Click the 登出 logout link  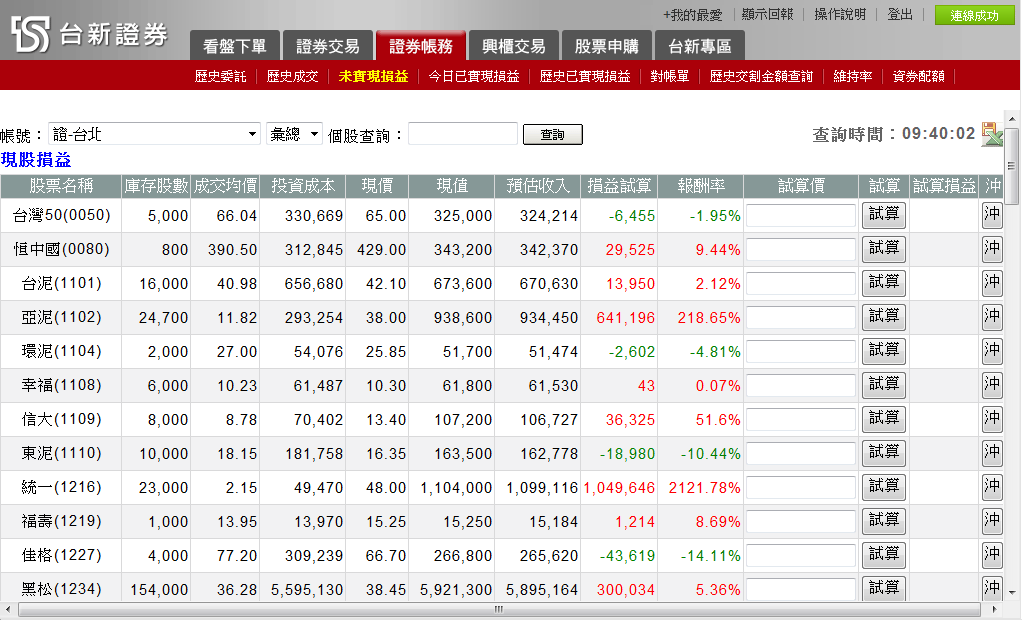tap(900, 15)
